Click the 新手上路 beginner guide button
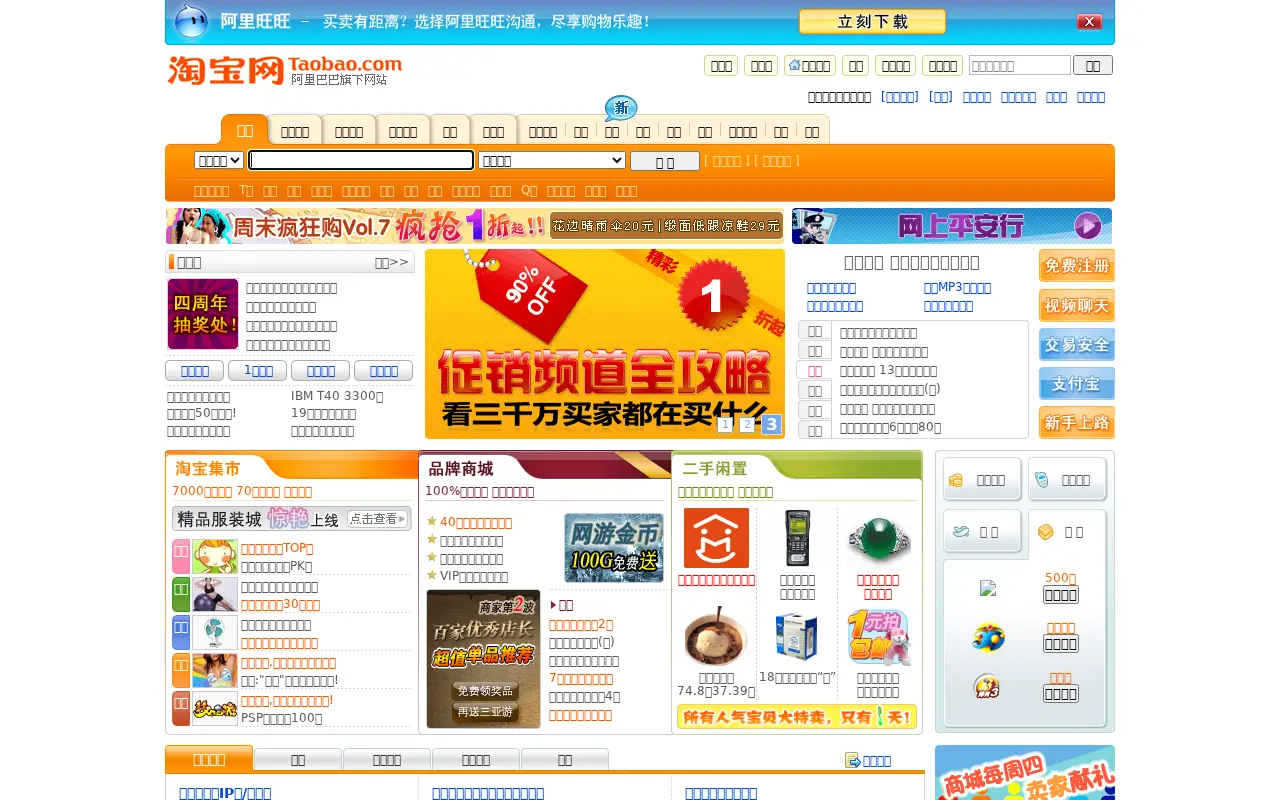Image resolution: width=1280 pixels, height=800 pixels. tap(1077, 423)
